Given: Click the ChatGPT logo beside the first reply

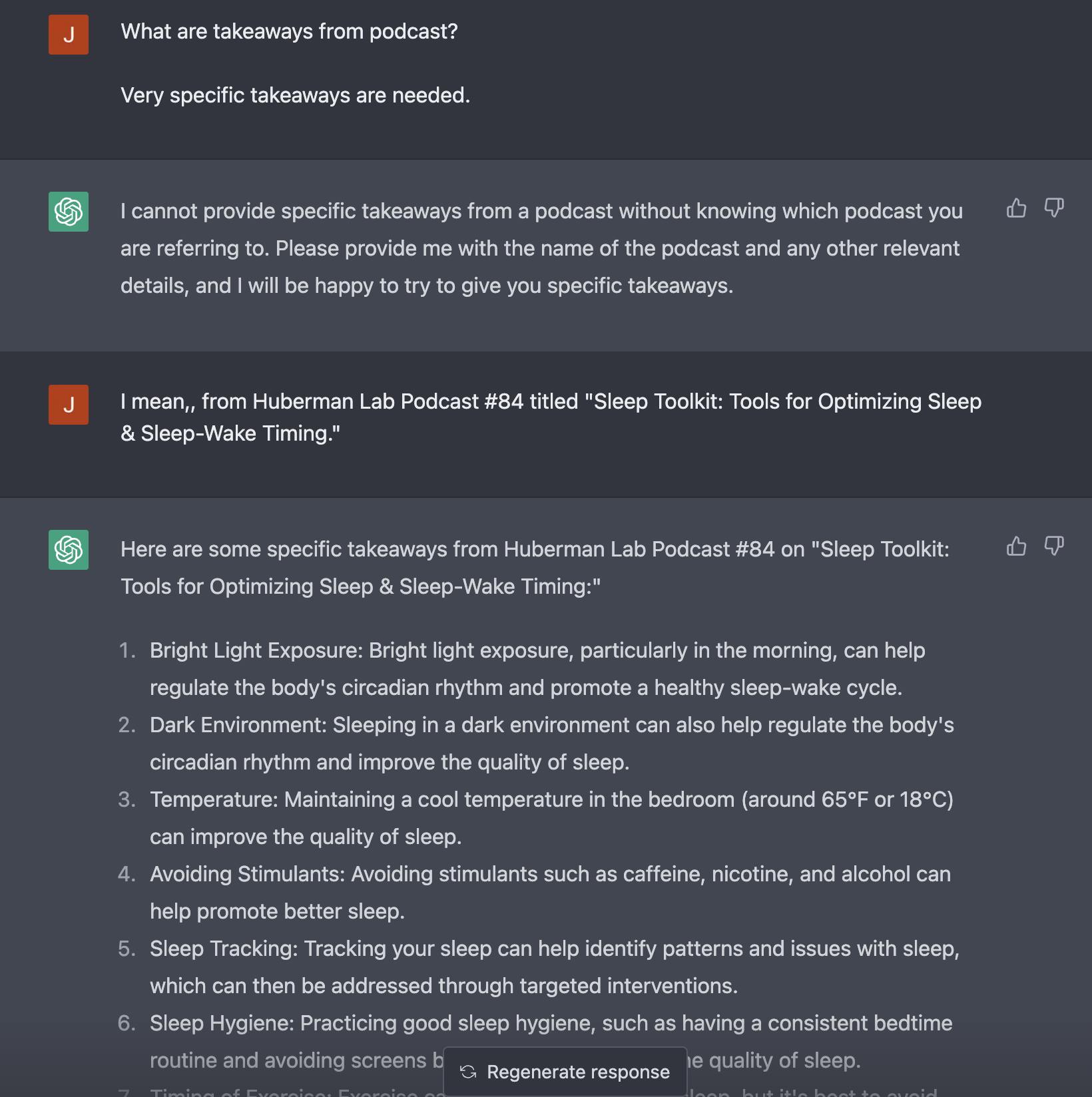Looking at the screenshot, I should 69,212.
